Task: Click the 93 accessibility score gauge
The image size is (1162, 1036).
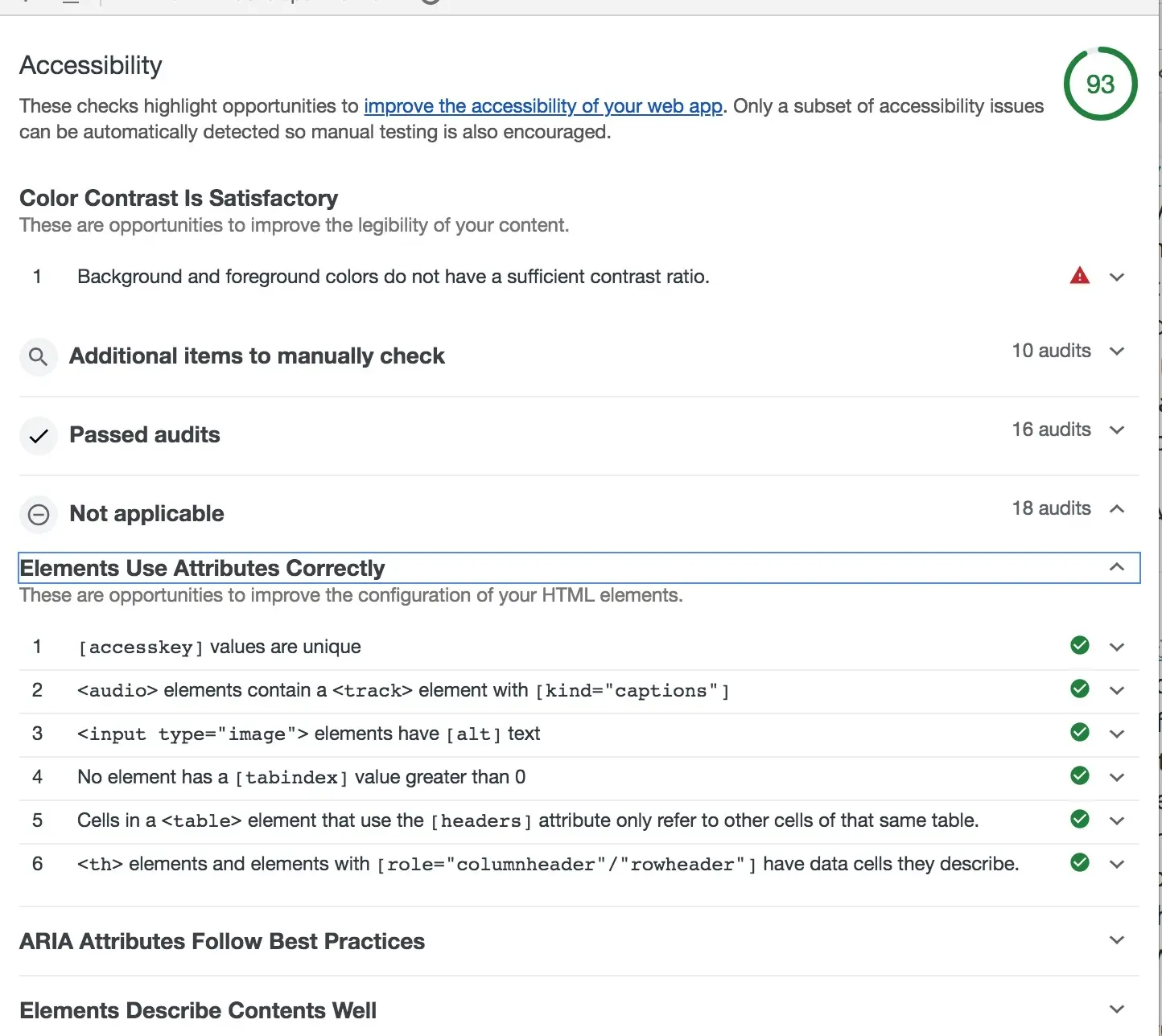Action: tap(1100, 84)
